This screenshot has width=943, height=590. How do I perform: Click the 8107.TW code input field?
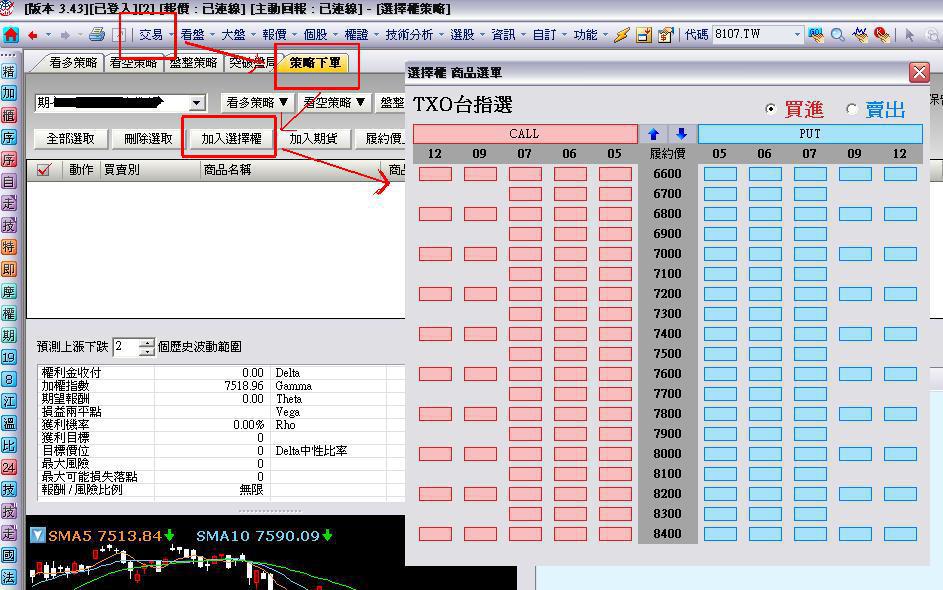(x=752, y=34)
